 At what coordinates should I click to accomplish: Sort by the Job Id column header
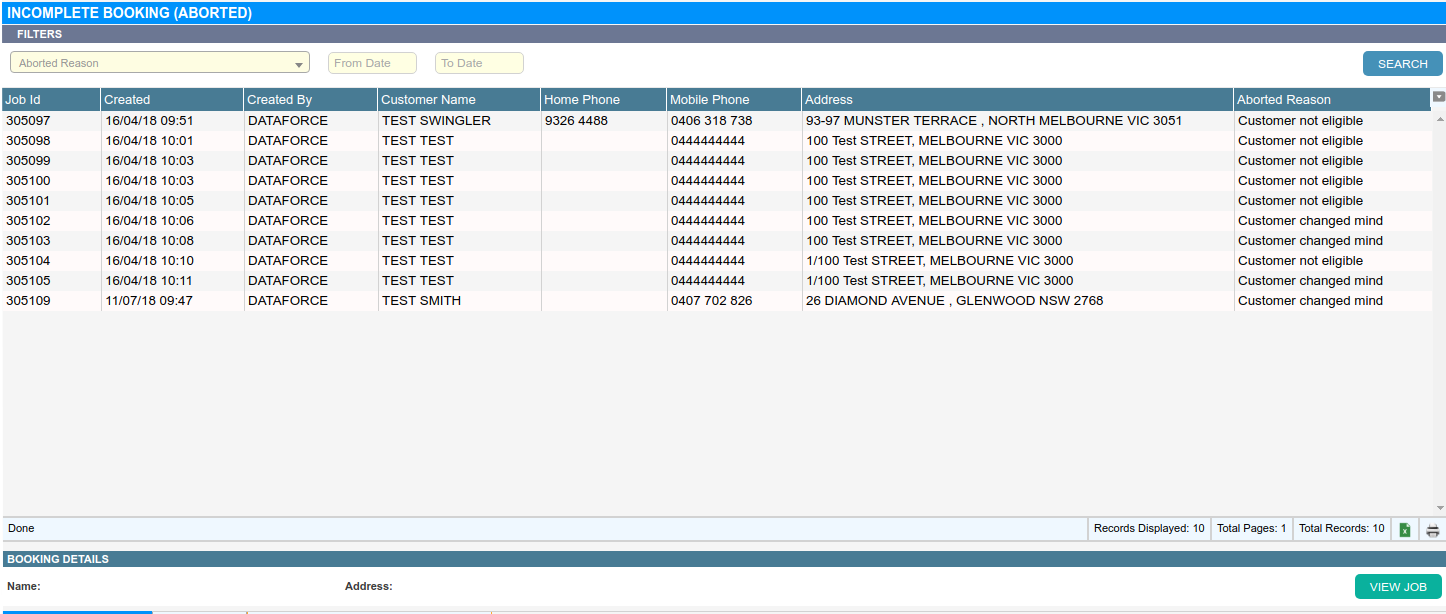click(x=50, y=100)
